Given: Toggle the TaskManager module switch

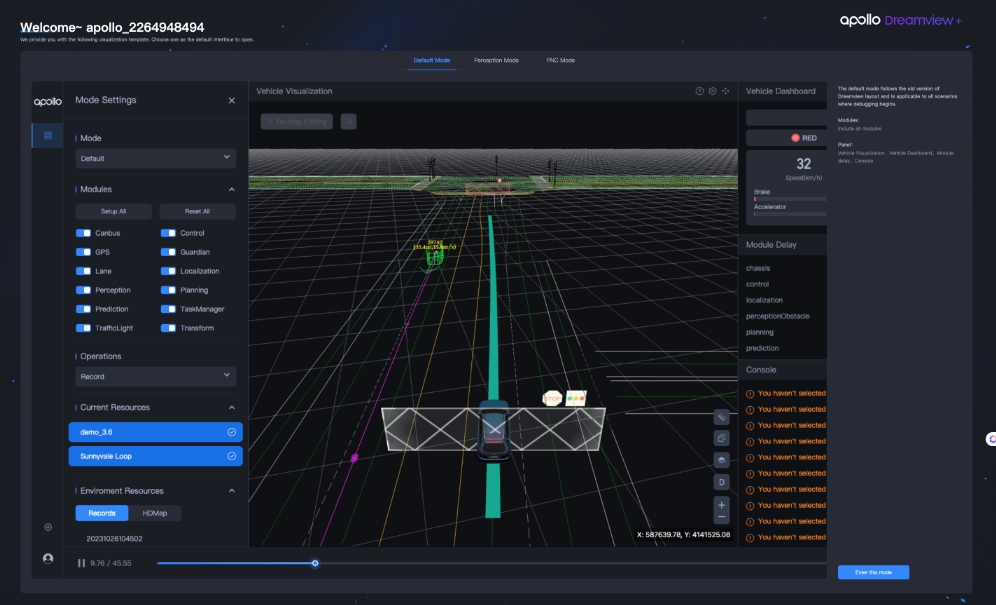Looking at the screenshot, I should point(168,309).
